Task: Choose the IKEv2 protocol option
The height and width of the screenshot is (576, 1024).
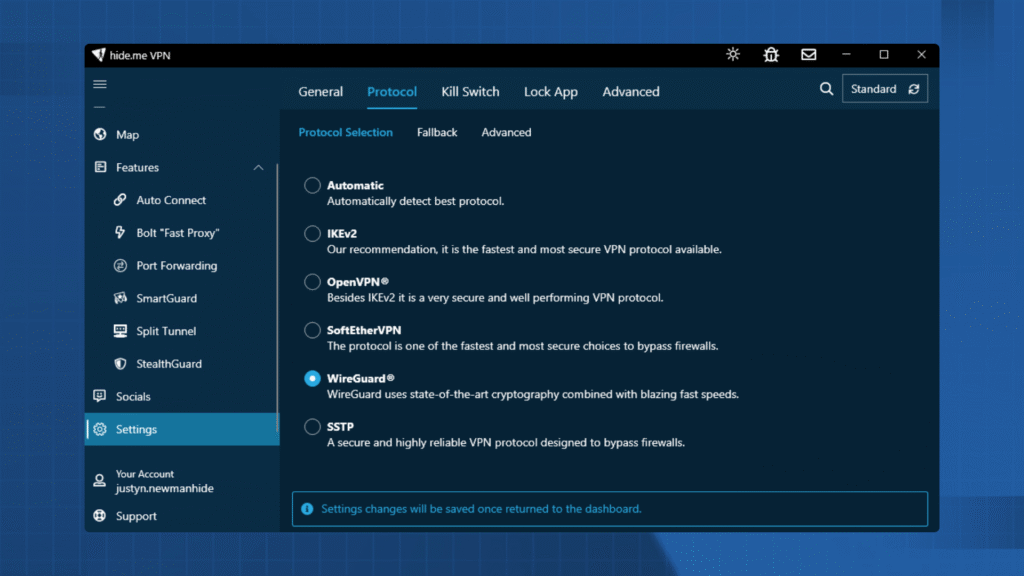Action: (313, 234)
